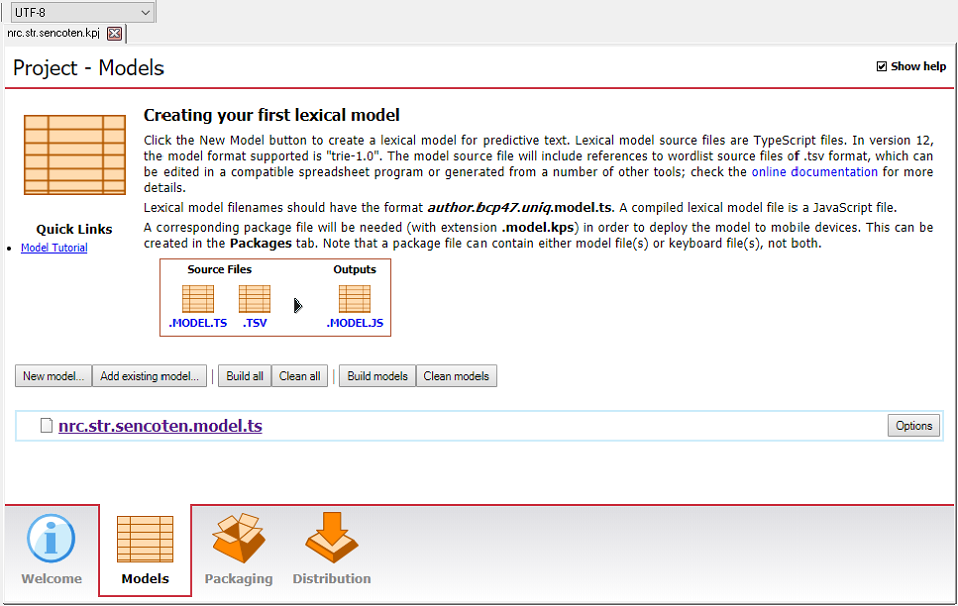Click the Project - Models heading
Viewport: 958px width, 606px height.
(x=89, y=67)
